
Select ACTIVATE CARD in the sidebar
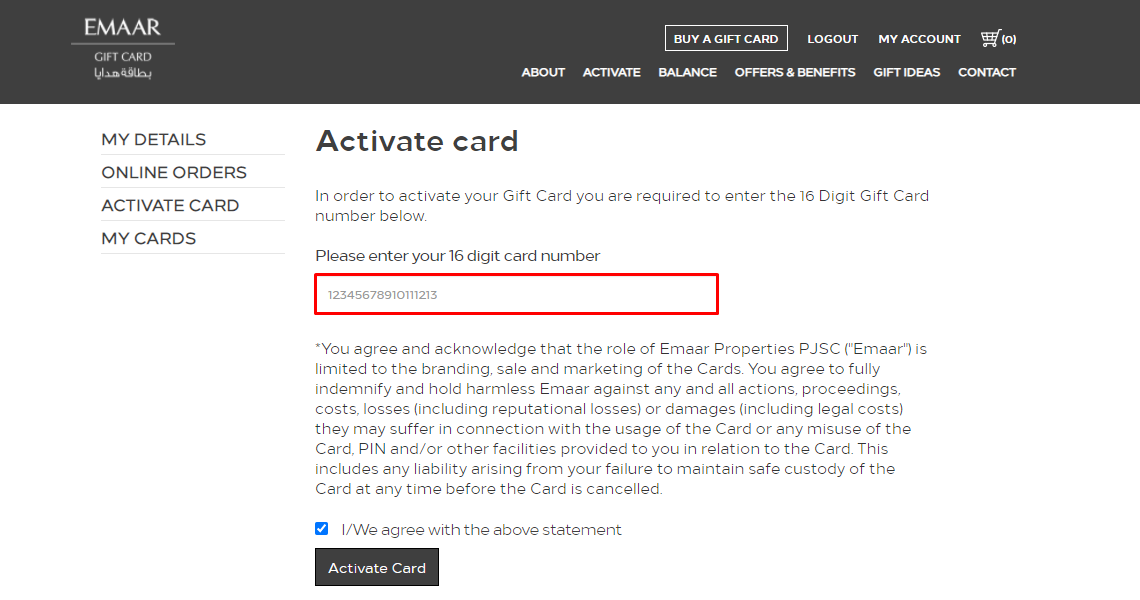169,205
